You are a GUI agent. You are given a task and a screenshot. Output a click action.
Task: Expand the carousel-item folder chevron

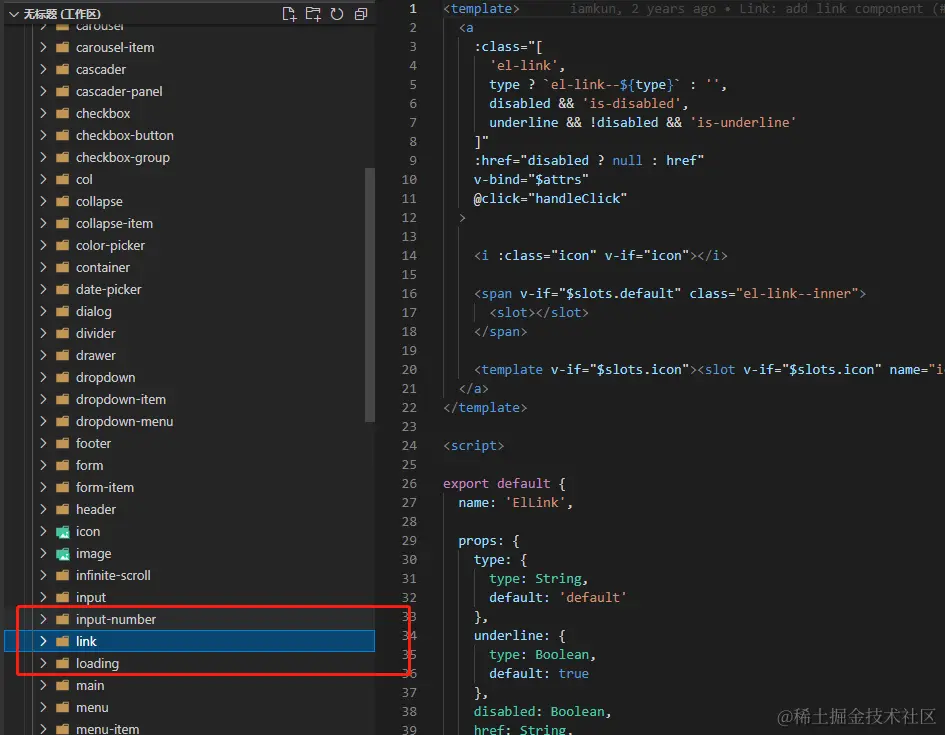click(43, 47)
